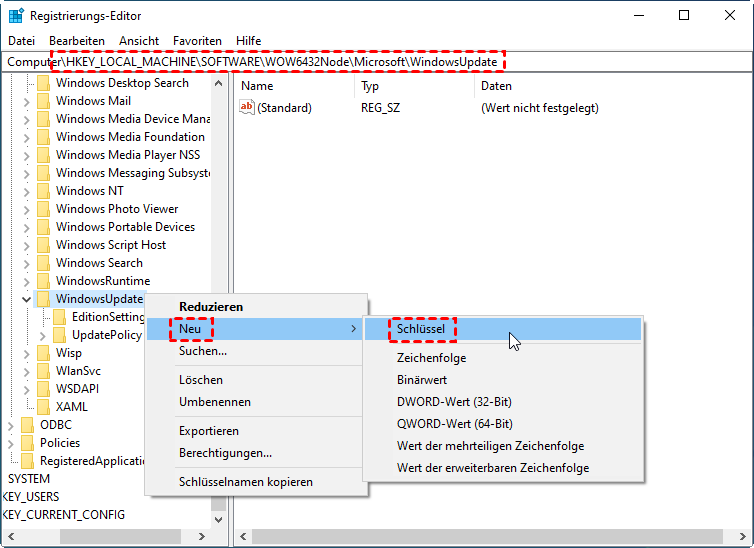The height and width of the screenshot is (548, 754).
Task: Click the Policies folder icon
Action: (x=28, y=443)
